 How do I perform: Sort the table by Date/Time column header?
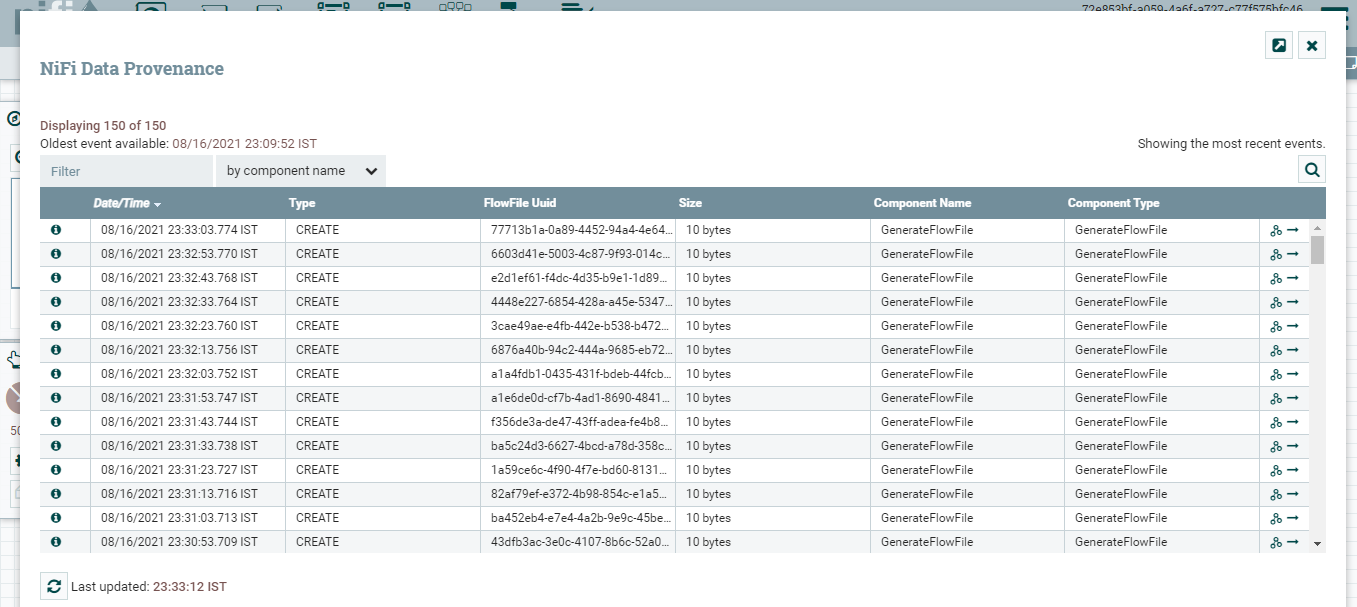(x=127, y=203)
